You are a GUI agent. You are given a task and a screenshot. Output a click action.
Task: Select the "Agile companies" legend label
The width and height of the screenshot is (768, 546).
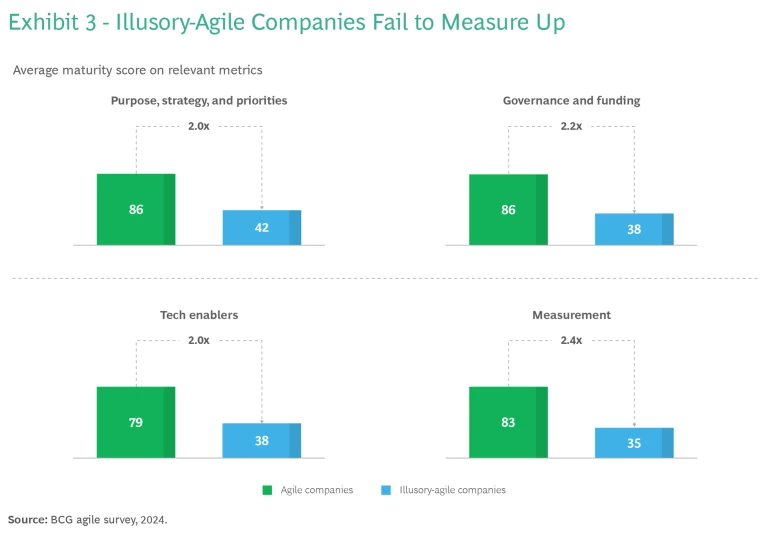pos(316,490)
